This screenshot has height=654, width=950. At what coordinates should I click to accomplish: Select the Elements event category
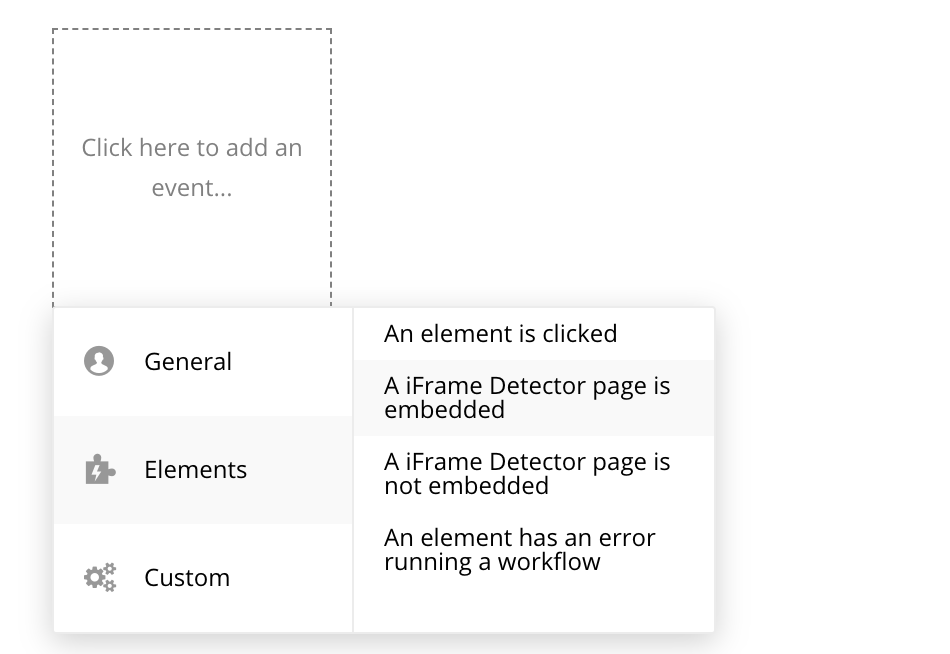coord(203,470)
